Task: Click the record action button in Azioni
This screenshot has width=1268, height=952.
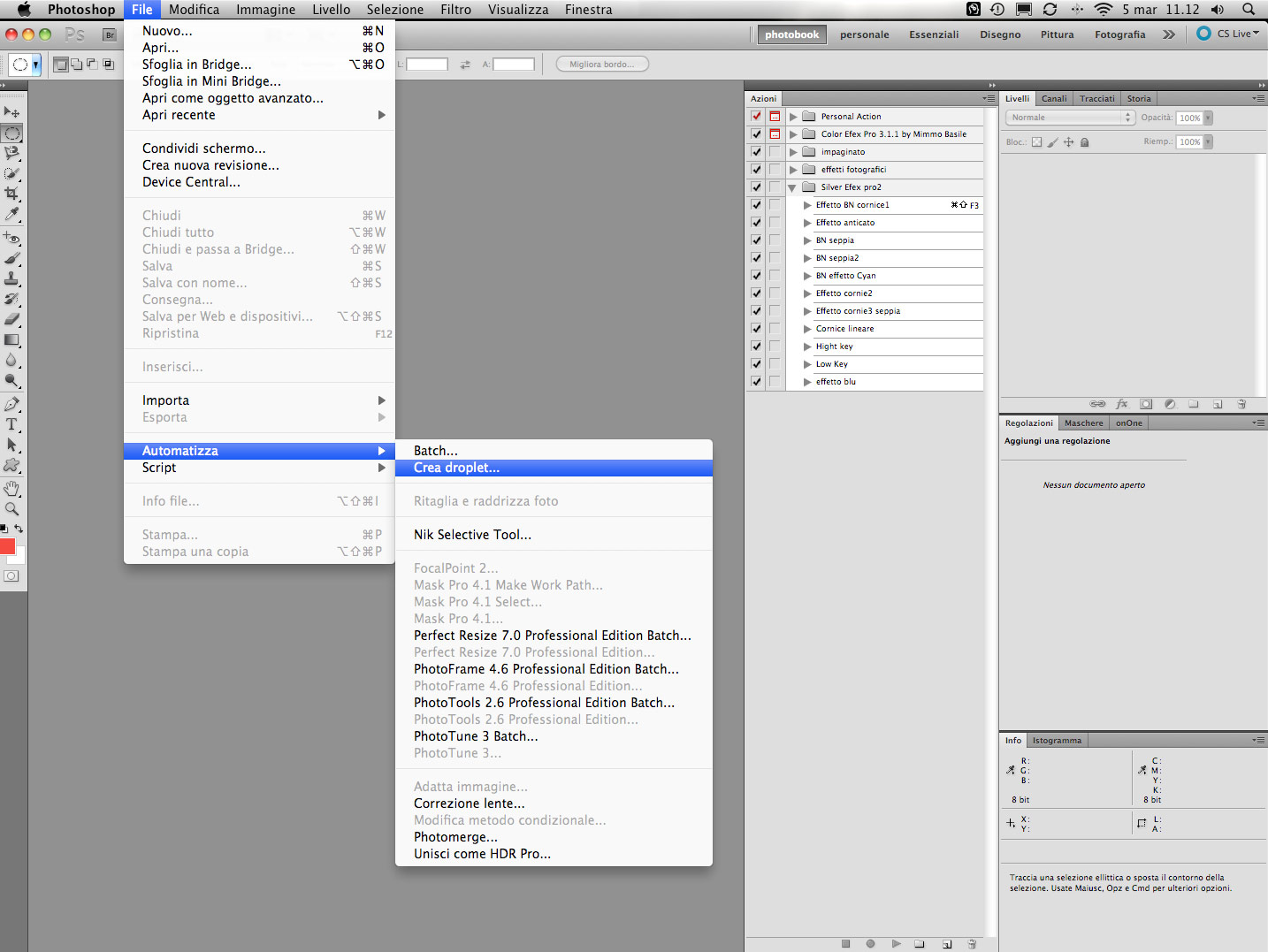Action: click(x=870, y=944)
